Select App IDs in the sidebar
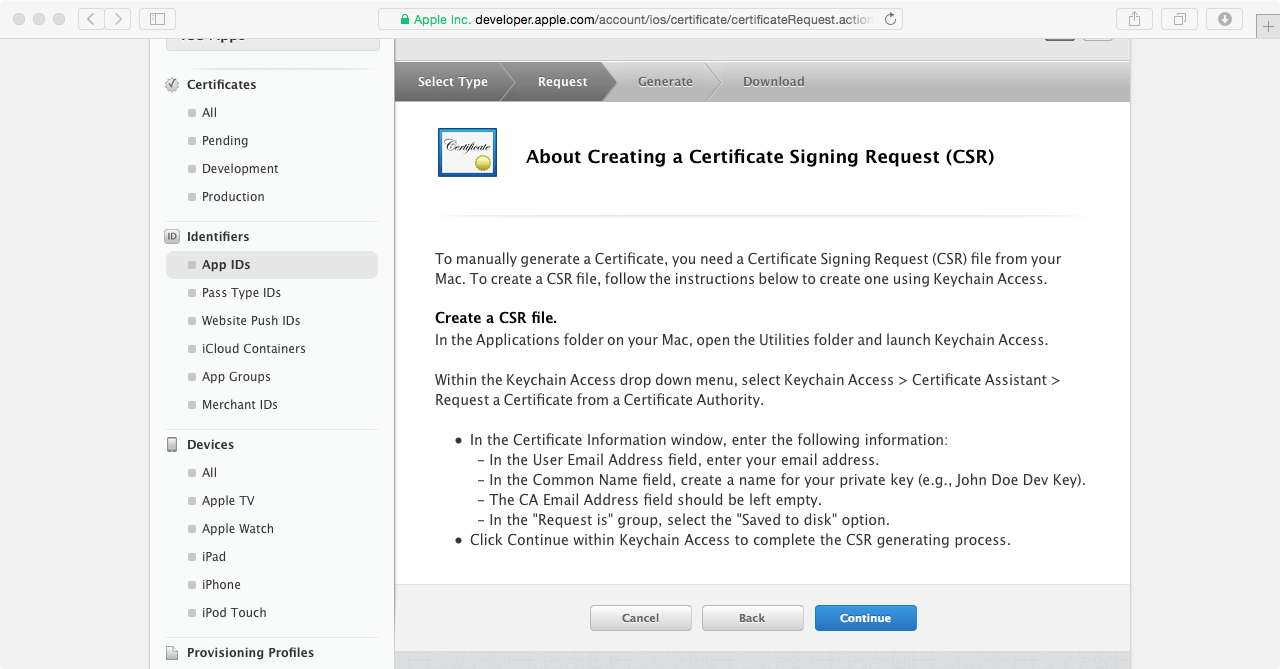The image size is (1280, 669). pos(272,265)
